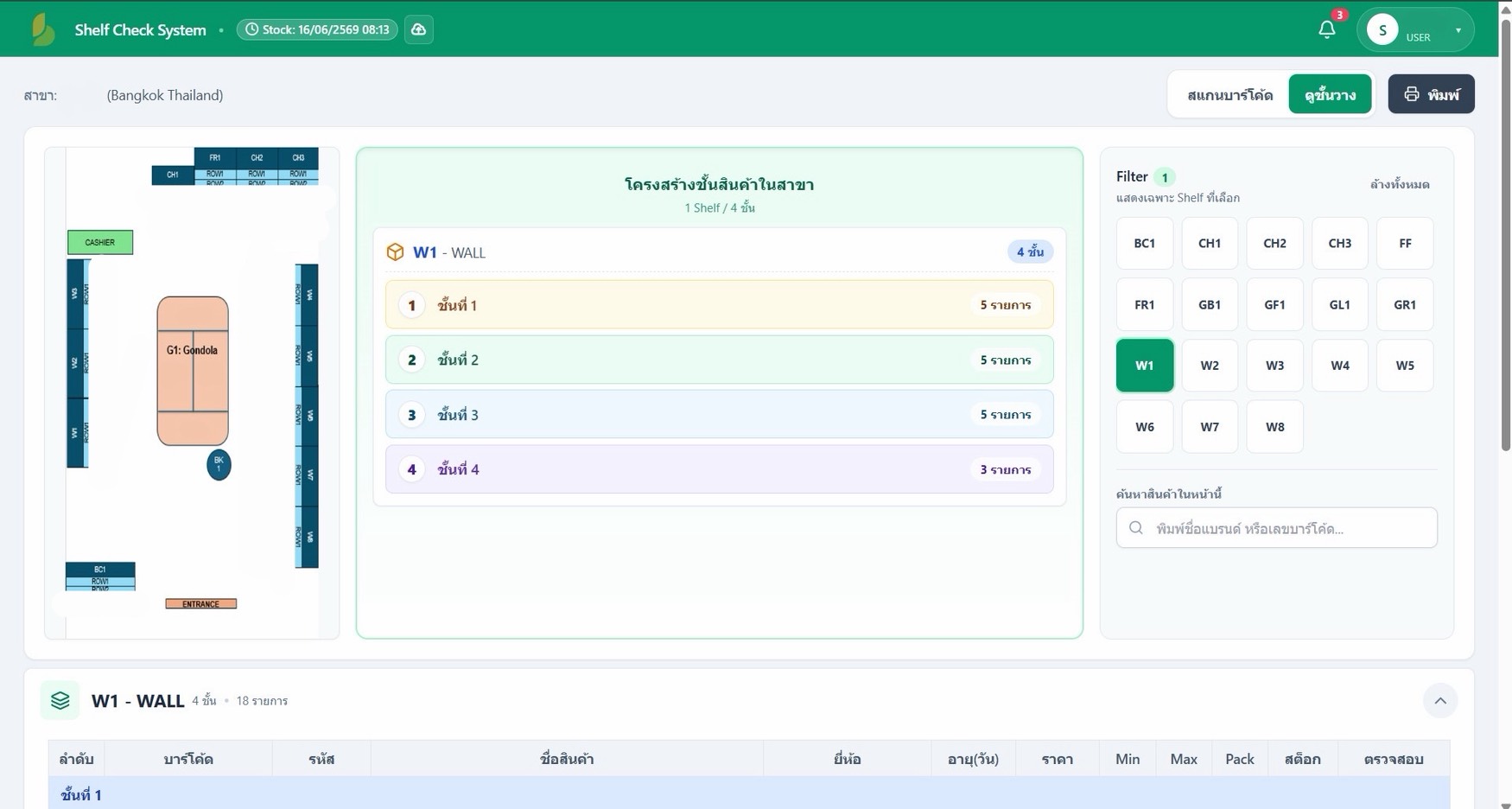Screen dimensions: 1512x809
Task: Expand ชั้นที่ 3 row in the W1 card
Action: [719, 415]
